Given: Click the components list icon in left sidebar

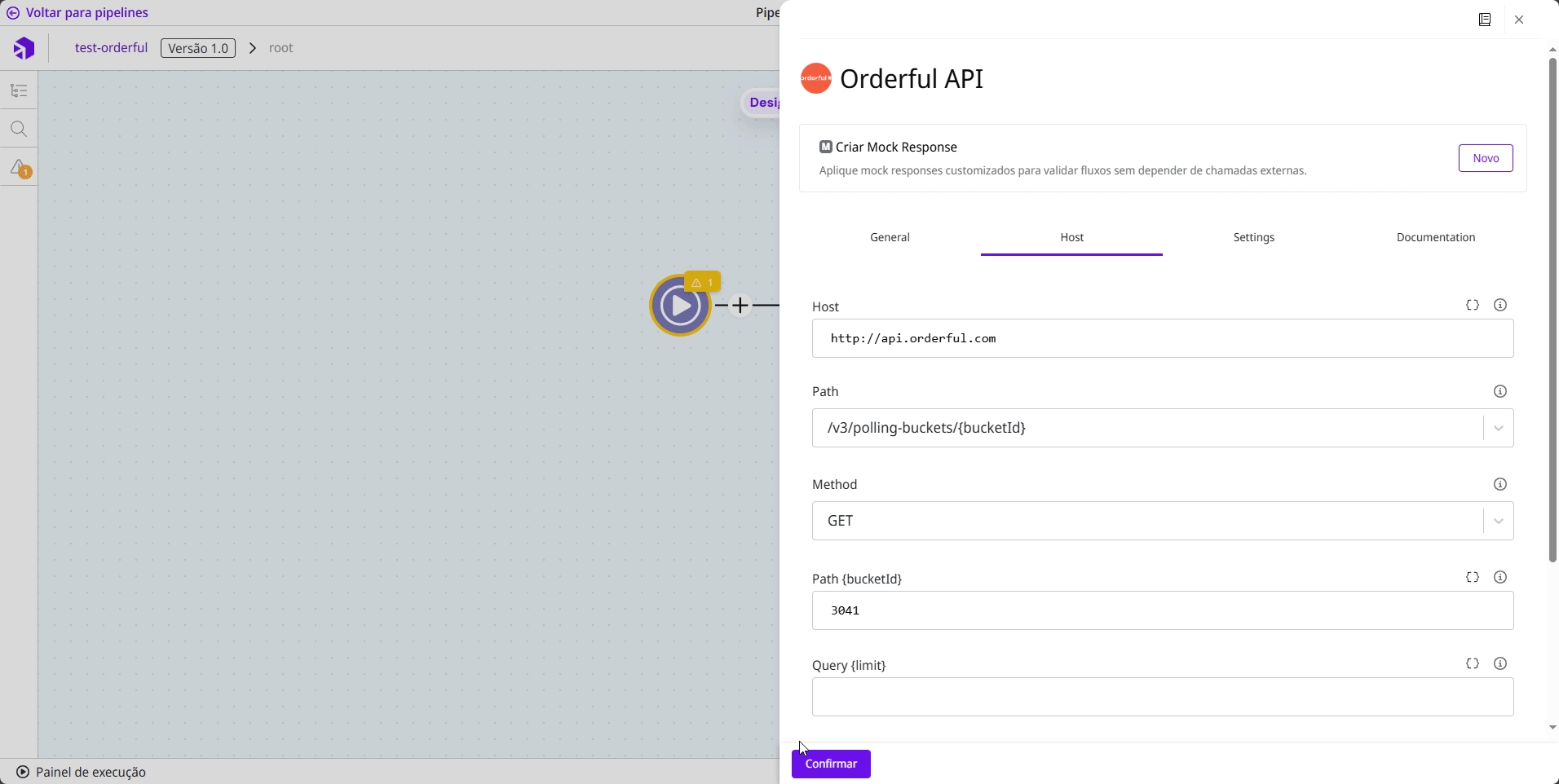Looking at the screenshot, I should (19, 90).
